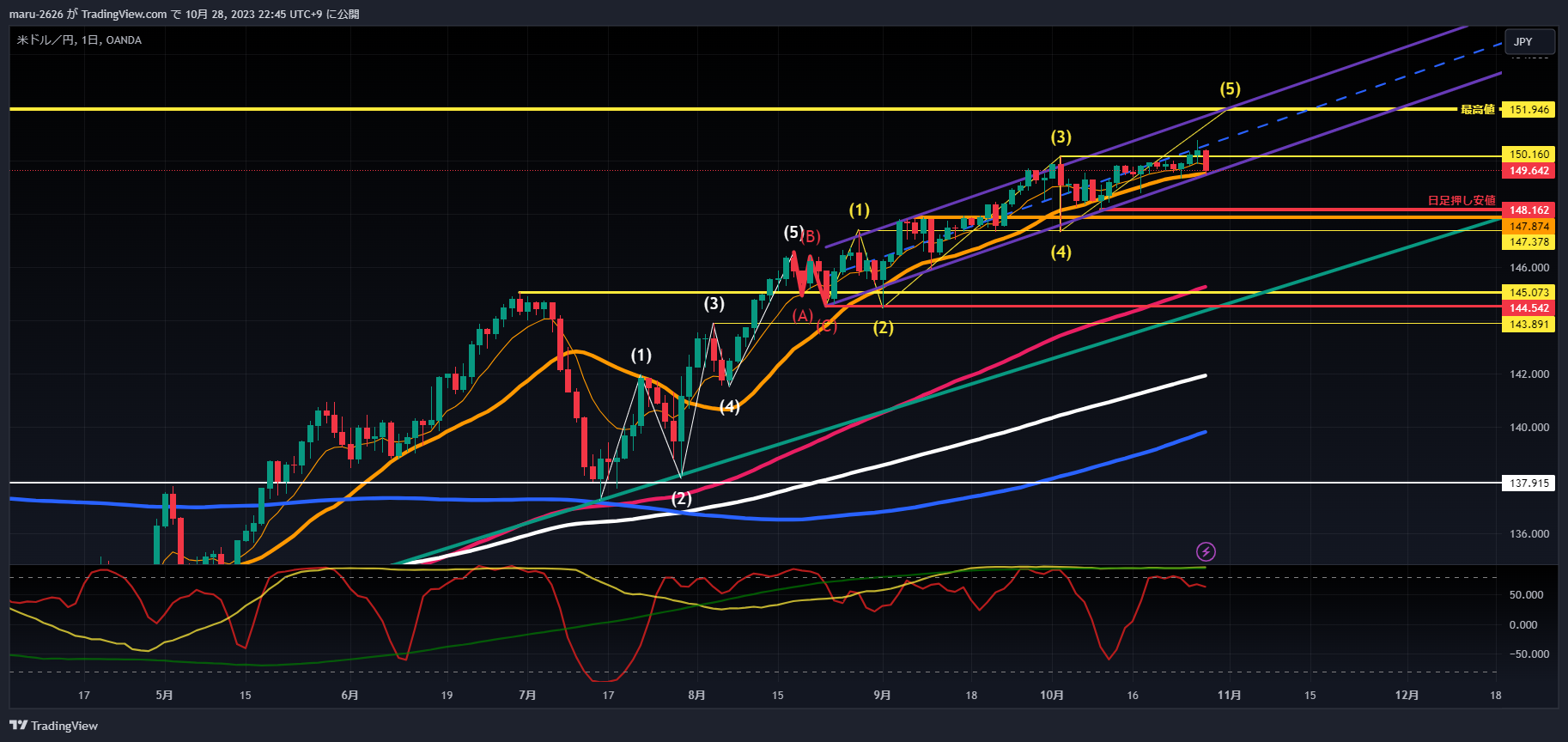Click the 142.000 price axis tick
The image size is (1568, 742).
click(x=1529, y=374)
